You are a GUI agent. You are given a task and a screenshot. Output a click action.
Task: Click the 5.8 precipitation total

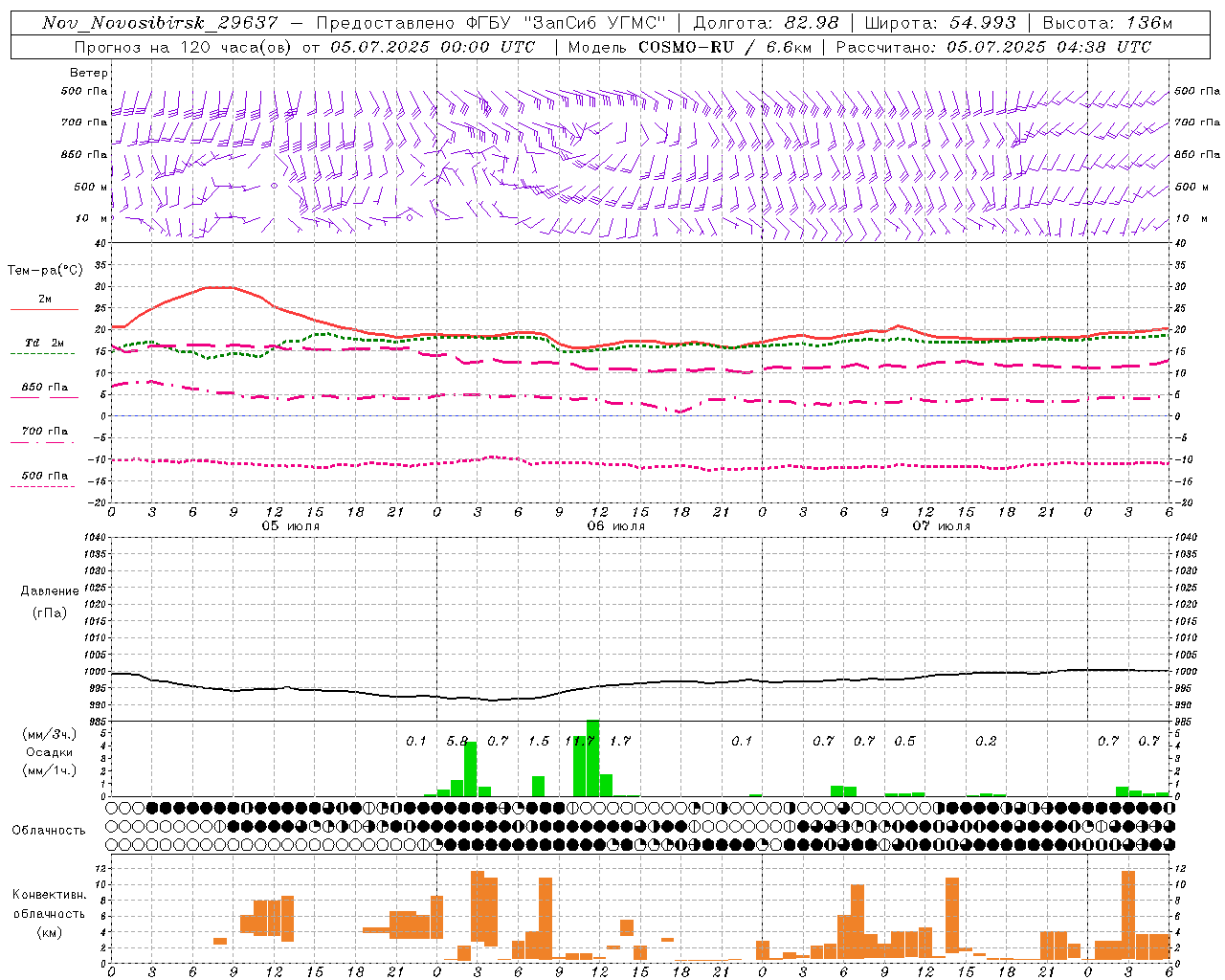(457, 741)
